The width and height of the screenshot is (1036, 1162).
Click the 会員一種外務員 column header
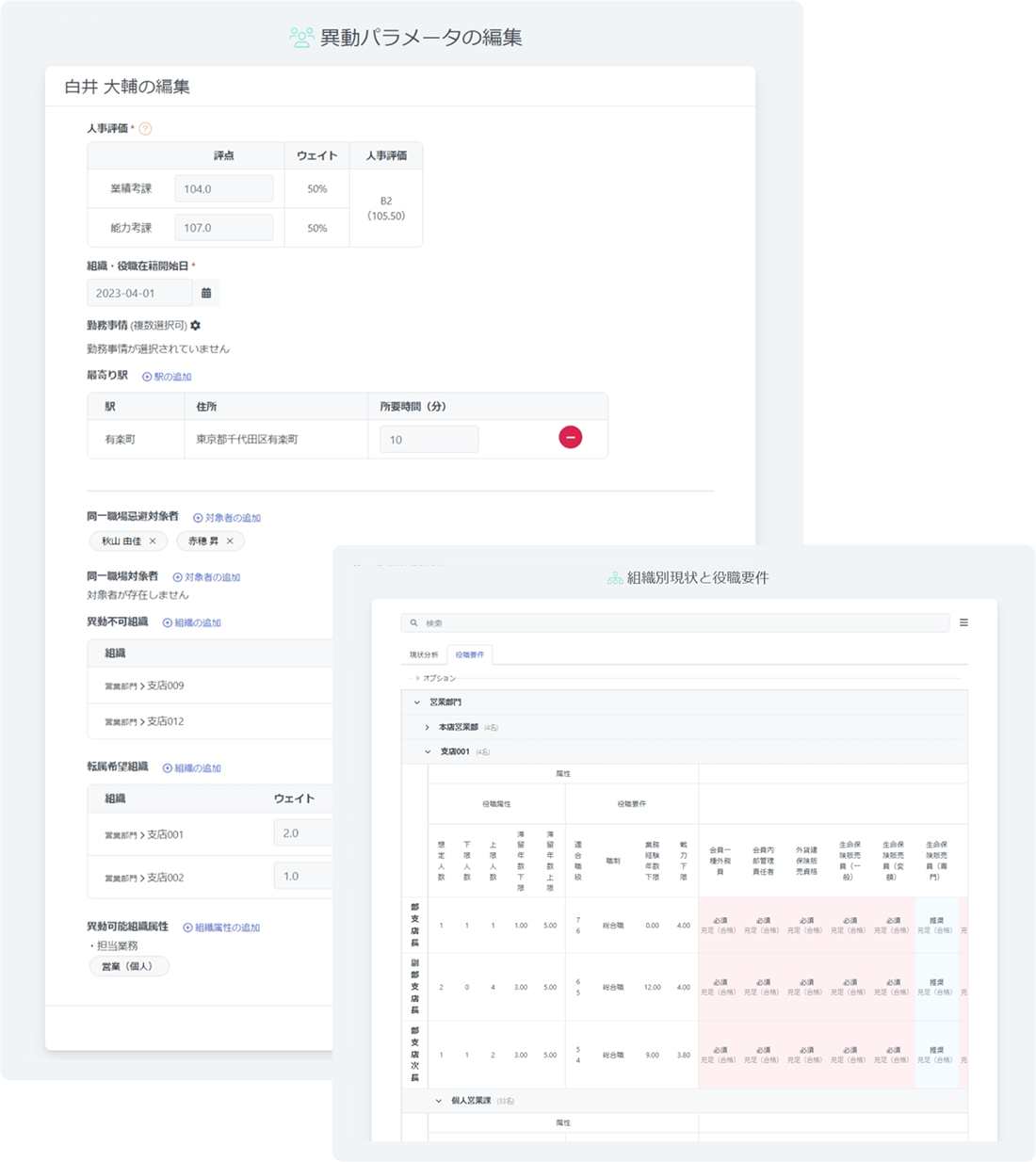point(720,861)
